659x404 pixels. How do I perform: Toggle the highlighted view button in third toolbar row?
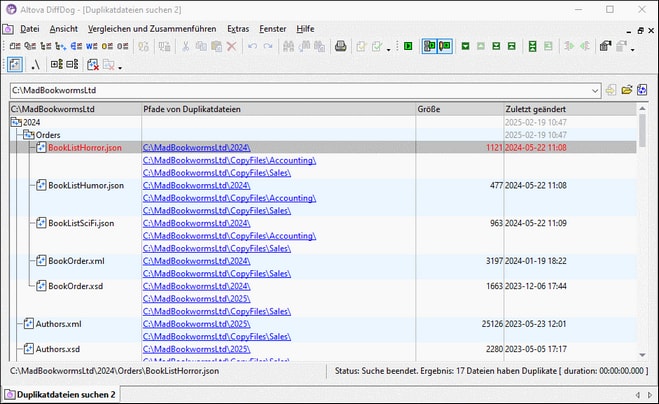(x=15, y=65)
